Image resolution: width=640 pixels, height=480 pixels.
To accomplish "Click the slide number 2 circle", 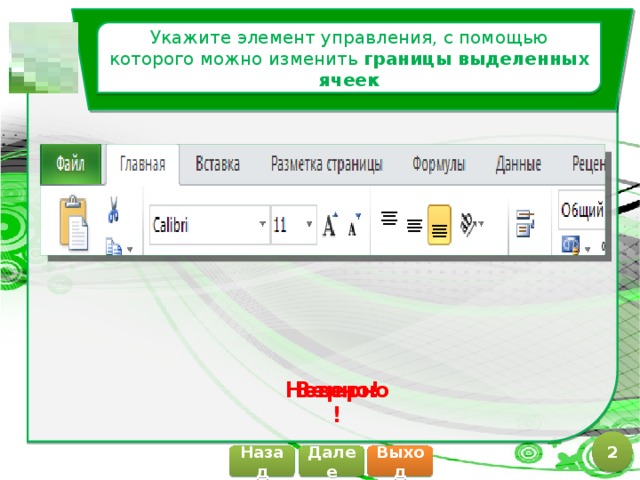I will [x=612, y=452].
